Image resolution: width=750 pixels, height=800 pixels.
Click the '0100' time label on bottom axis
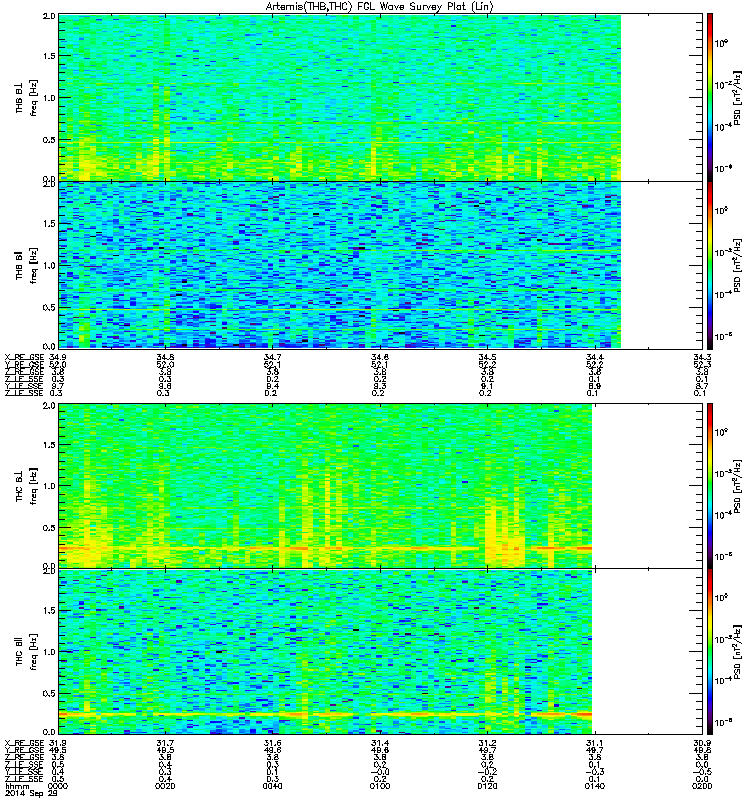(380, 786)
